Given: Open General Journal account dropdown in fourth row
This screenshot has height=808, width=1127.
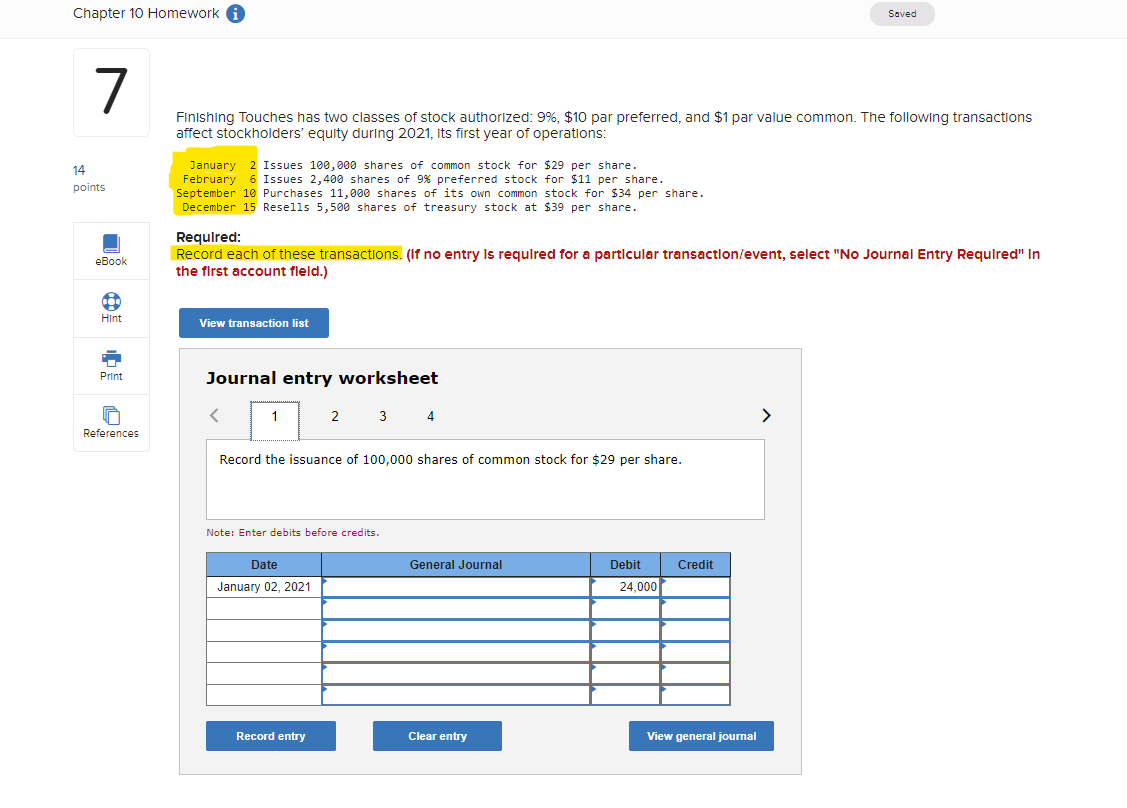Looking at the screenshot, I should [x=456, y=652].
